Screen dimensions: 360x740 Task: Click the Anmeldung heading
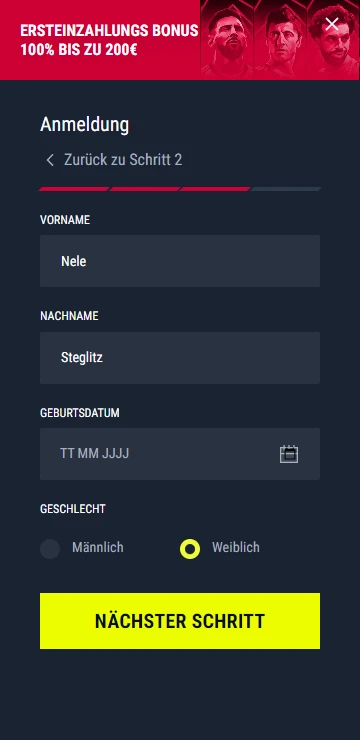click(x=84, y=125)
